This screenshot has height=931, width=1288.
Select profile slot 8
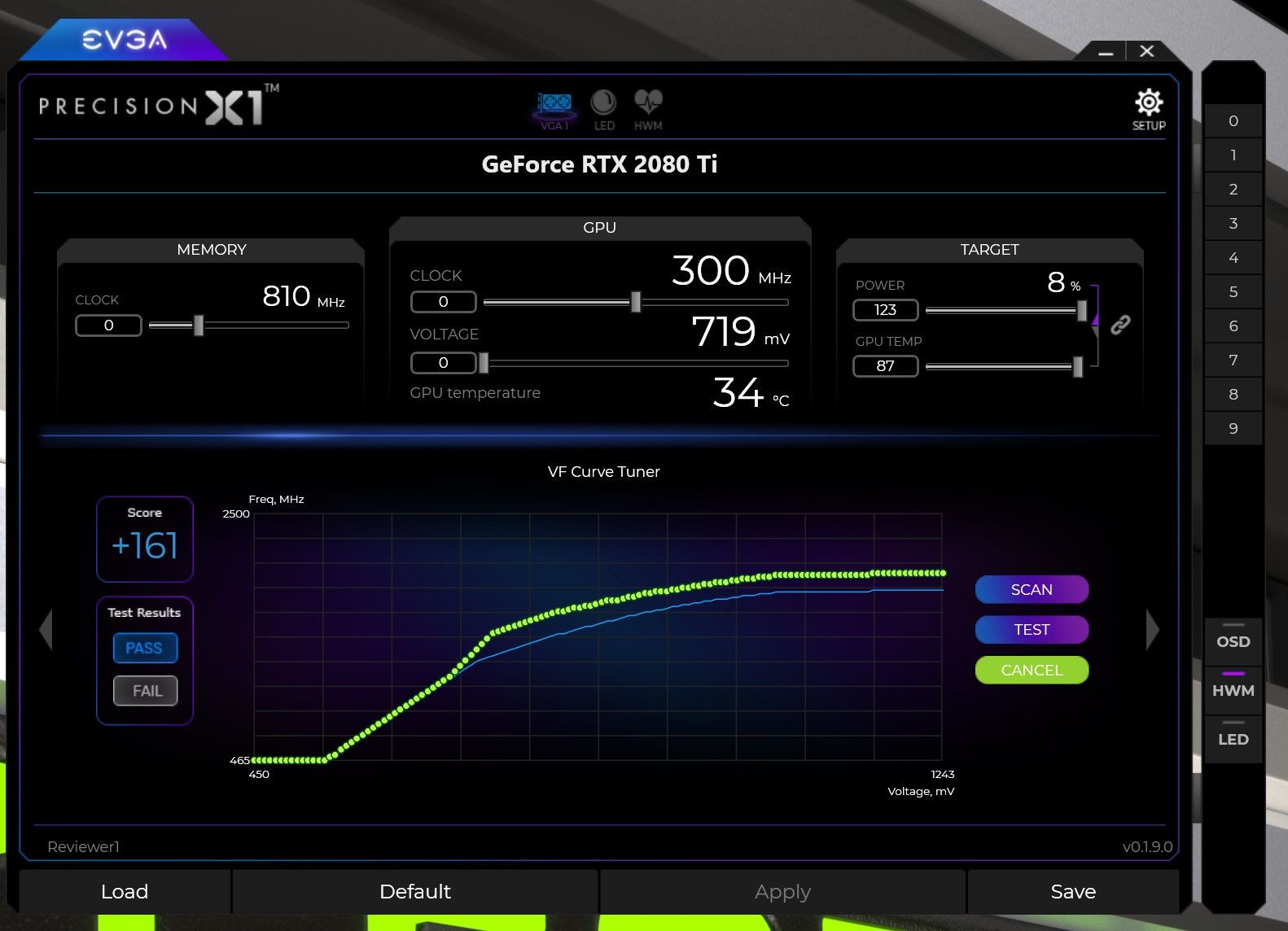(x=1233, y=394)
